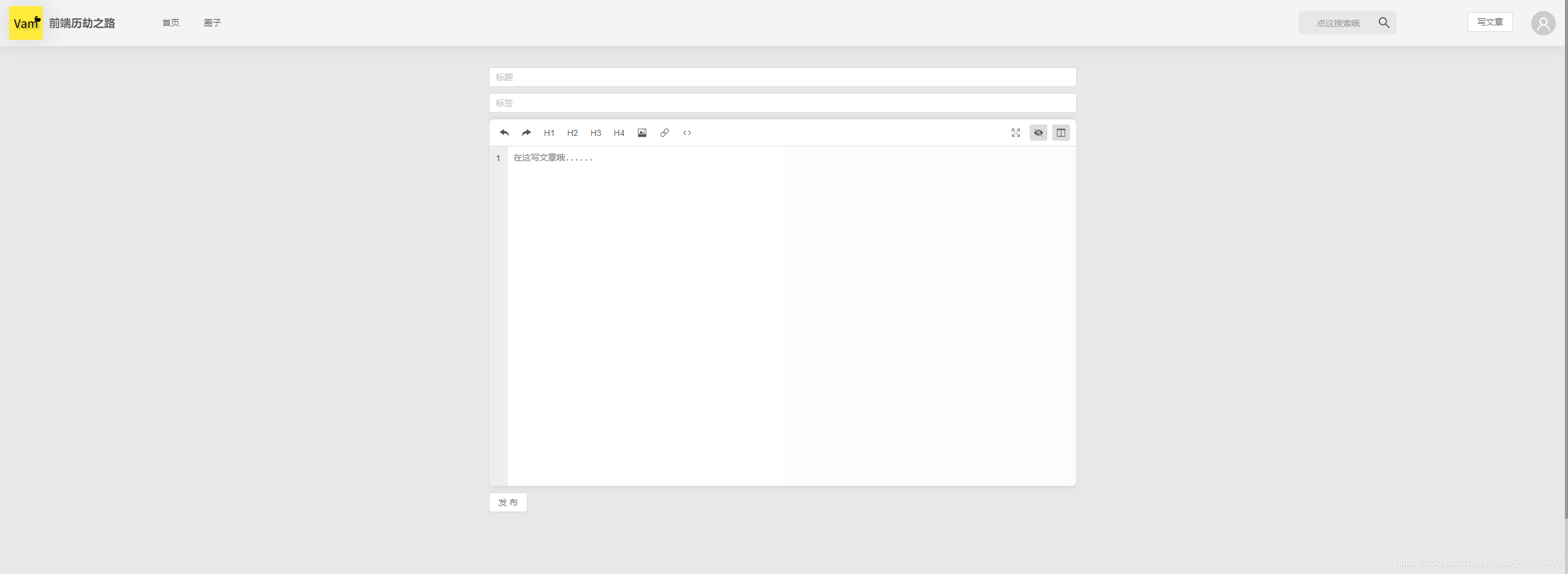Insert an H3 heading

click(x=596, y=133)
